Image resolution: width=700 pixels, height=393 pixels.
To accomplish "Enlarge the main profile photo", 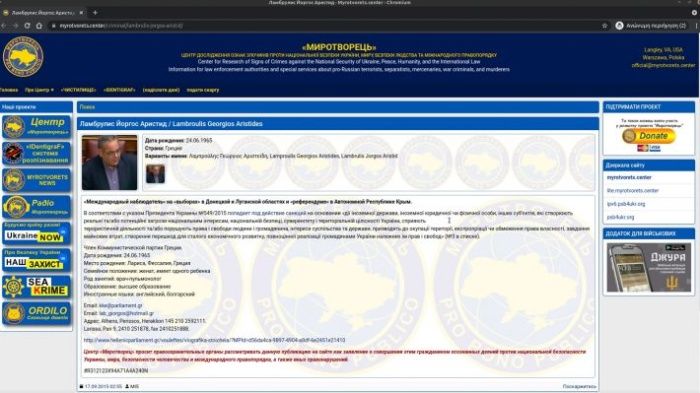I will click(x=109, y=163).
